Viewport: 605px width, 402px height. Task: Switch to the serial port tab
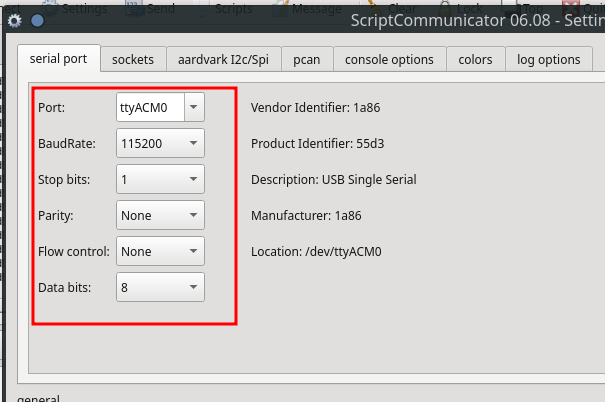tap(59, 59)
